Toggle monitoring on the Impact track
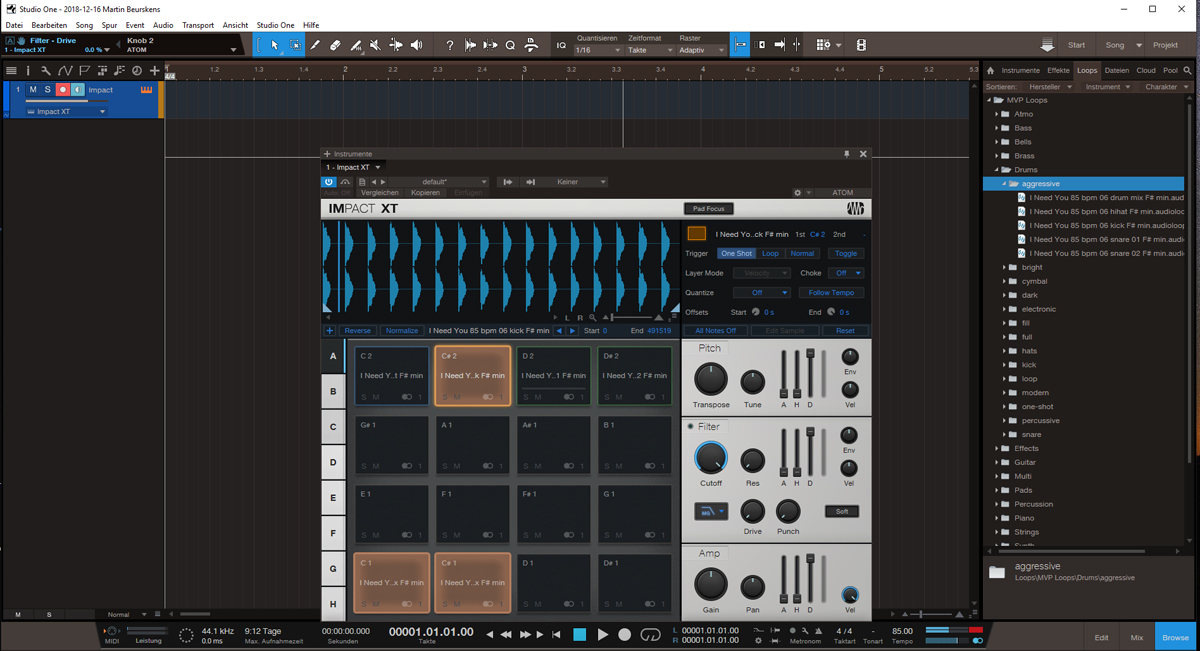1200x651 pixels. coord(77,90)
